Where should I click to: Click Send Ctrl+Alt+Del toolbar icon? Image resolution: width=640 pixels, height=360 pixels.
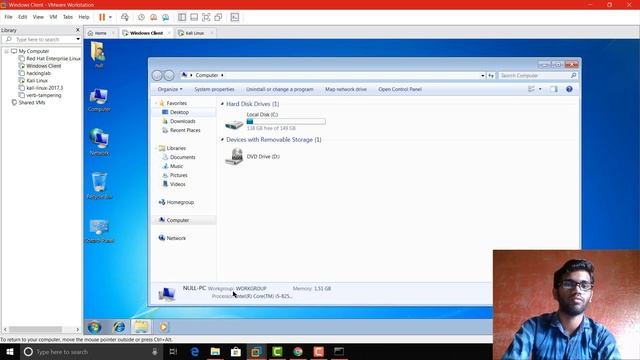[x=125, y=17]
